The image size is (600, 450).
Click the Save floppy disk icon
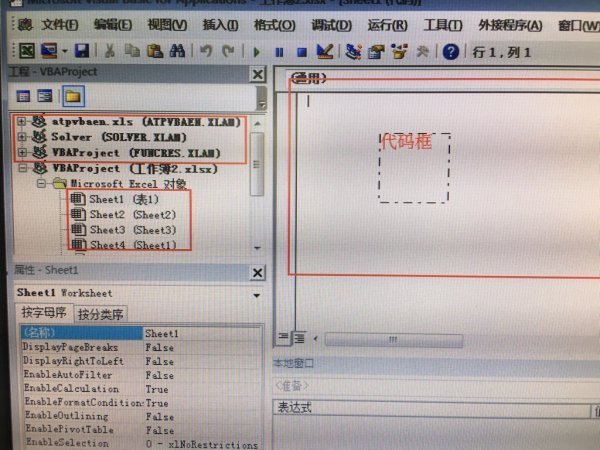82,51
